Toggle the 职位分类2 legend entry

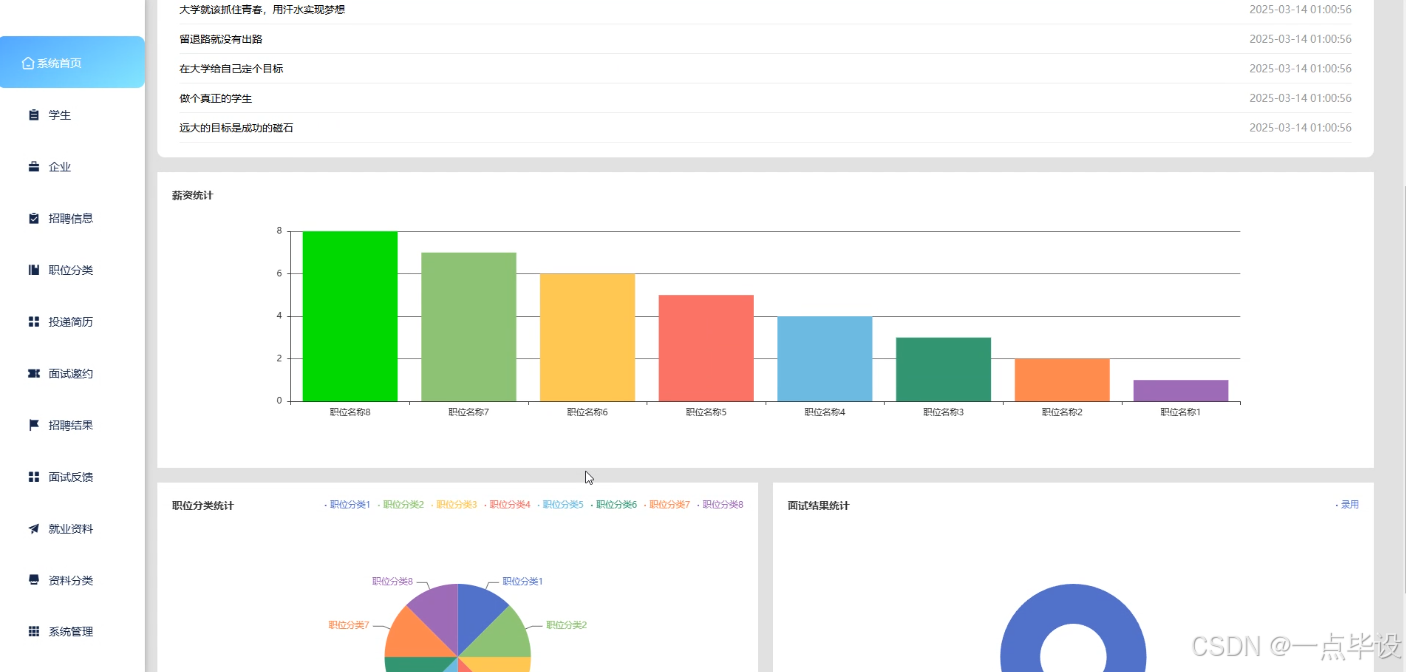click(401, 505)
